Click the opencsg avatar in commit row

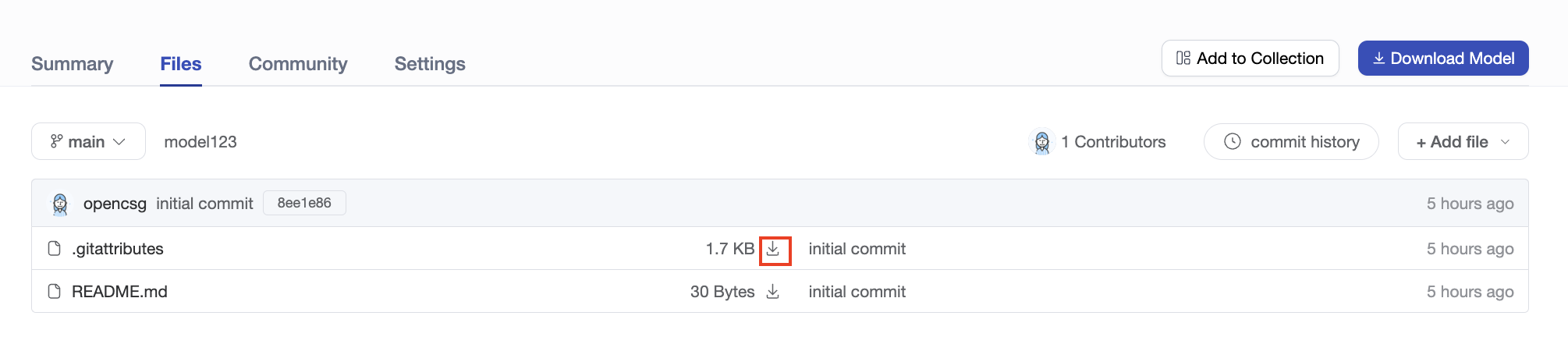(60, 204)
